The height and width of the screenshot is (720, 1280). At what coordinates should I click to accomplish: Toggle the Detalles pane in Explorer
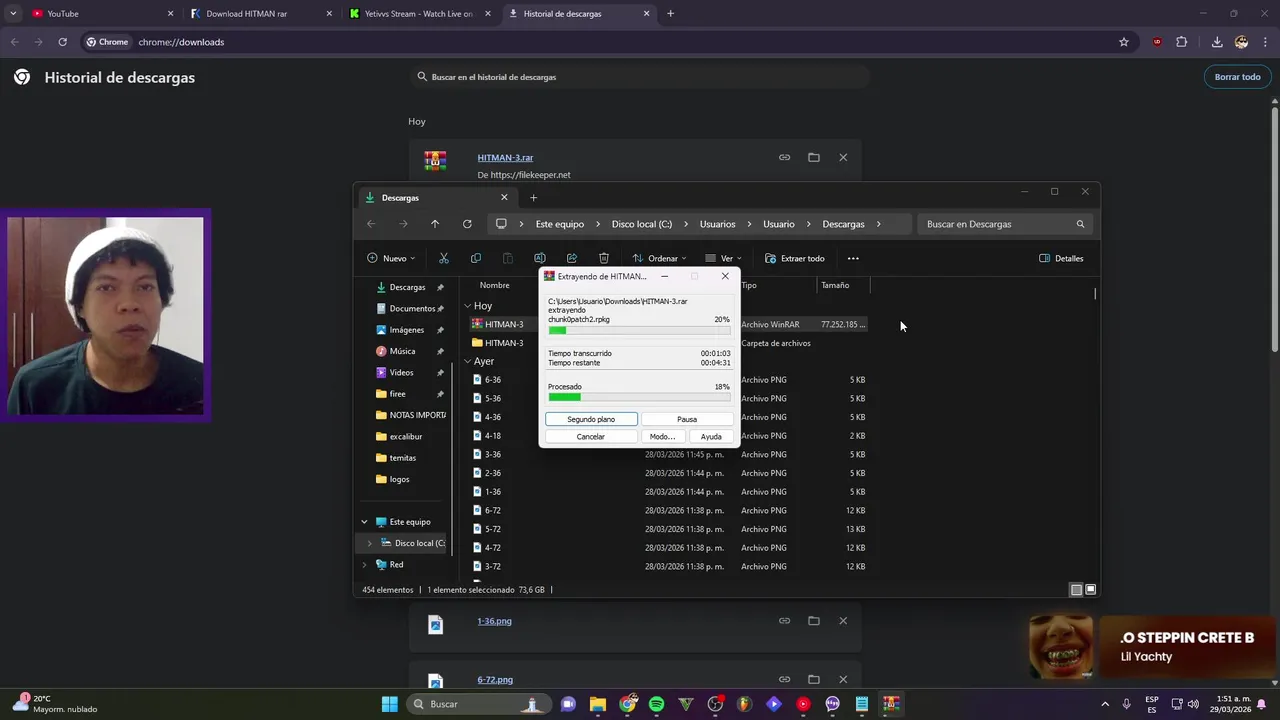click(1061, 258)
